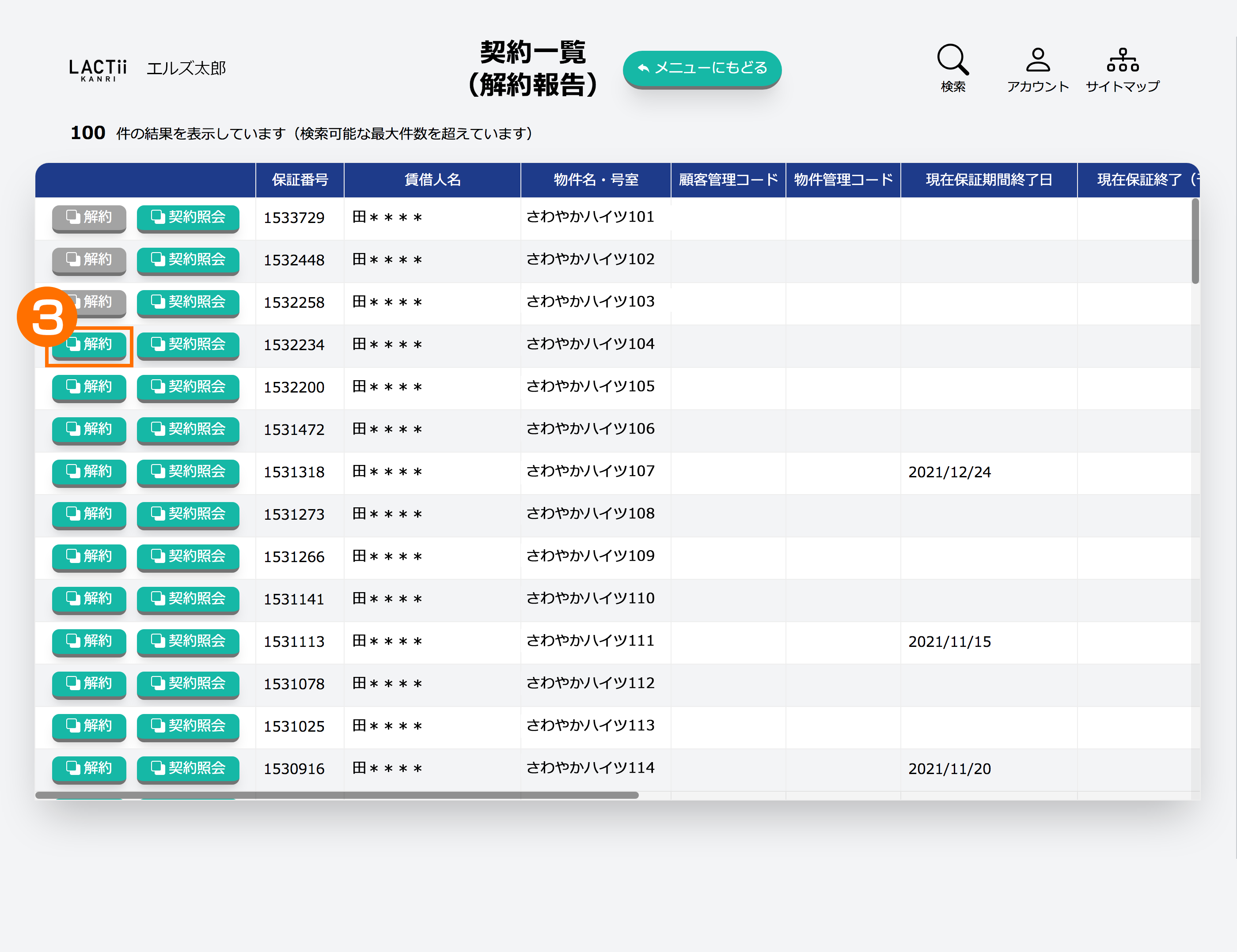Select the 2021/12/24 date cell

949,472
